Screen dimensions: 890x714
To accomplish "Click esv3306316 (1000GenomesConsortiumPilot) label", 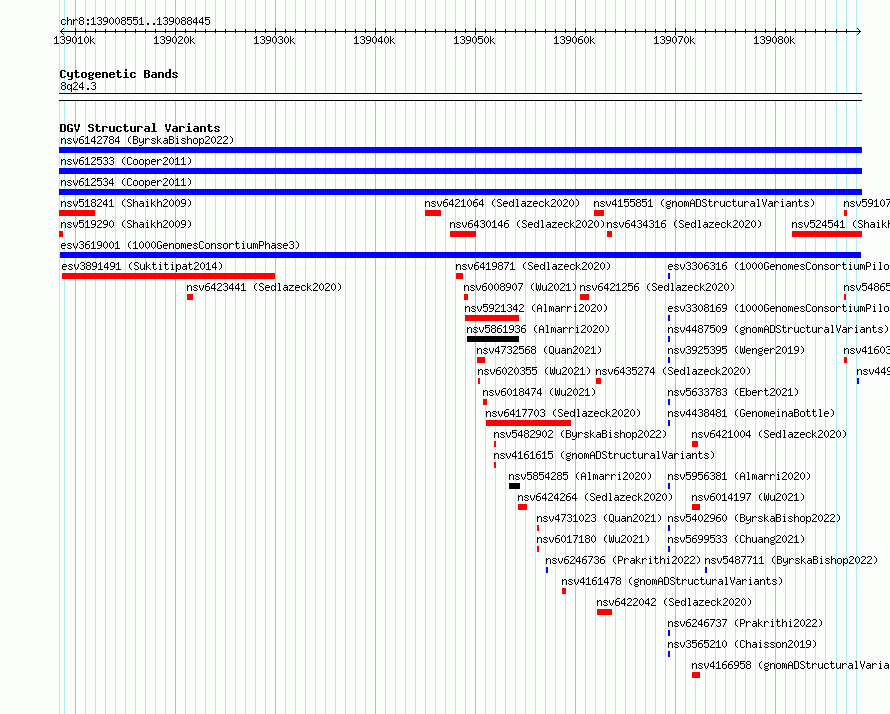I will click(778, 266).
